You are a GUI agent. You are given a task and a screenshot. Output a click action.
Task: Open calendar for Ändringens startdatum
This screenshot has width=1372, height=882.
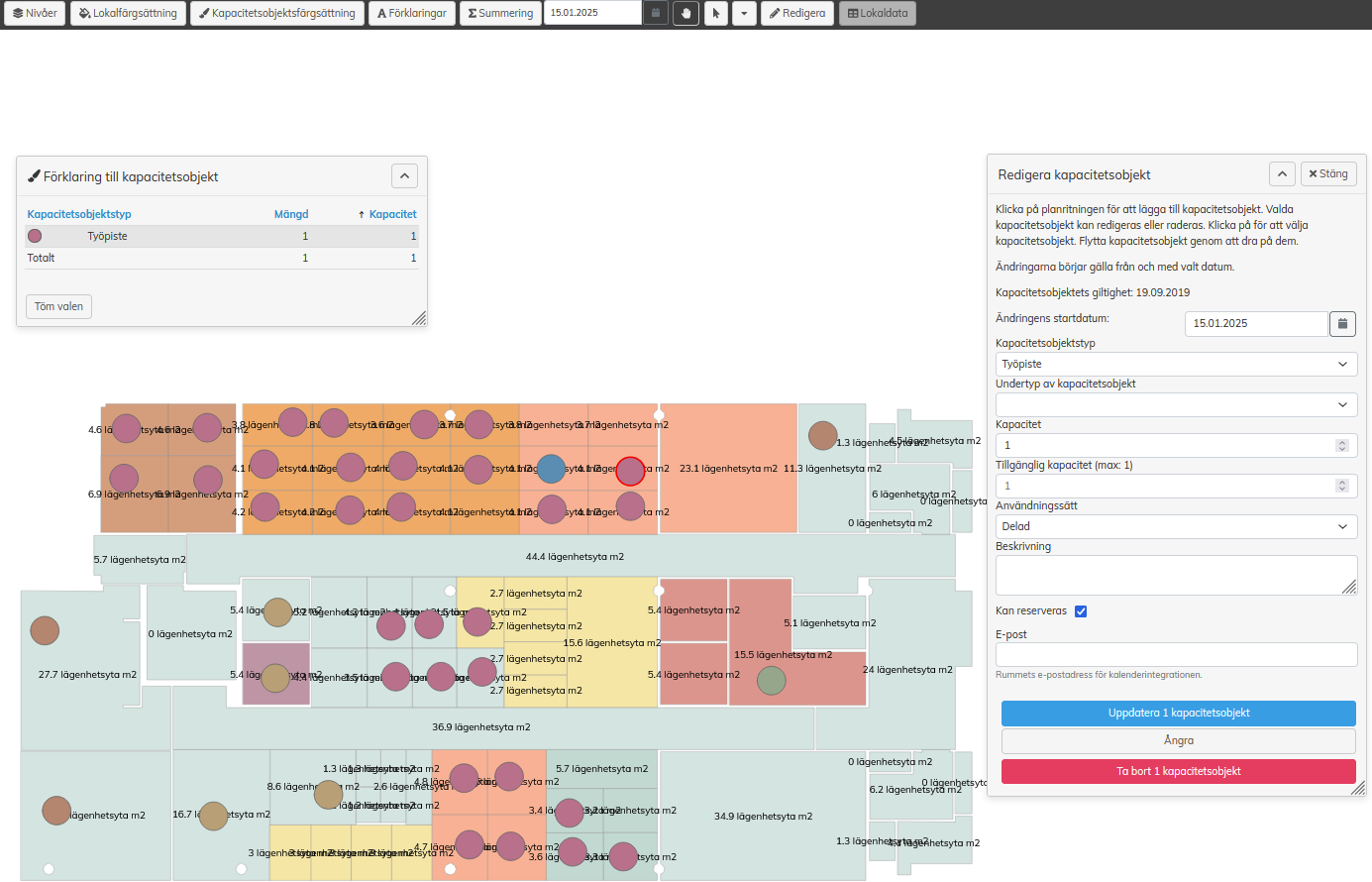[x=1341, y=323]
